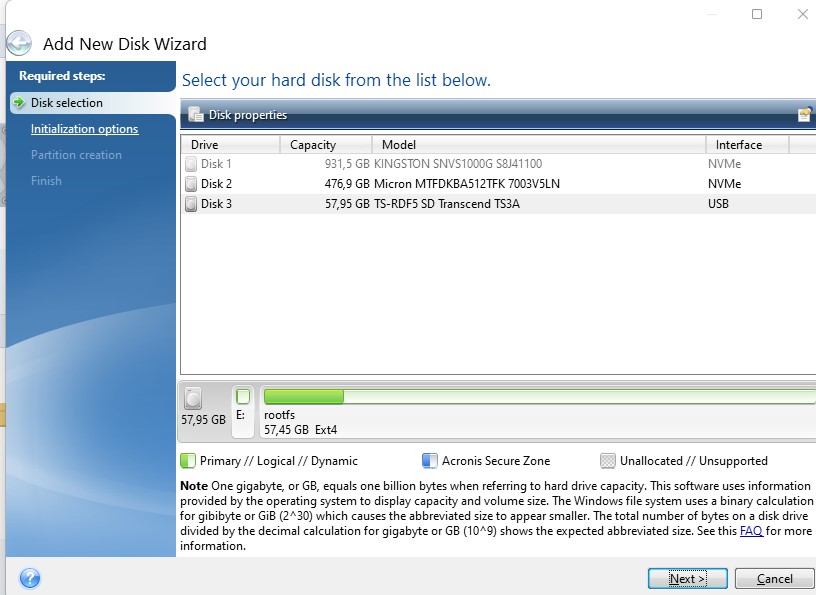Click the Disk 3 drive icon
Screen dimensions: 816x595
[x=191, y=204]
